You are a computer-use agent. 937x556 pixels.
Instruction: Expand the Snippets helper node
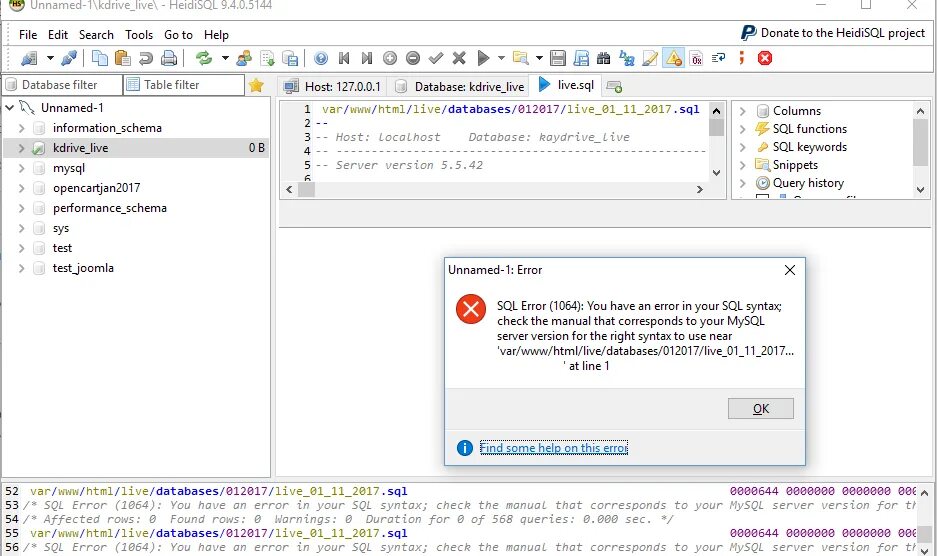click(742, 165)
